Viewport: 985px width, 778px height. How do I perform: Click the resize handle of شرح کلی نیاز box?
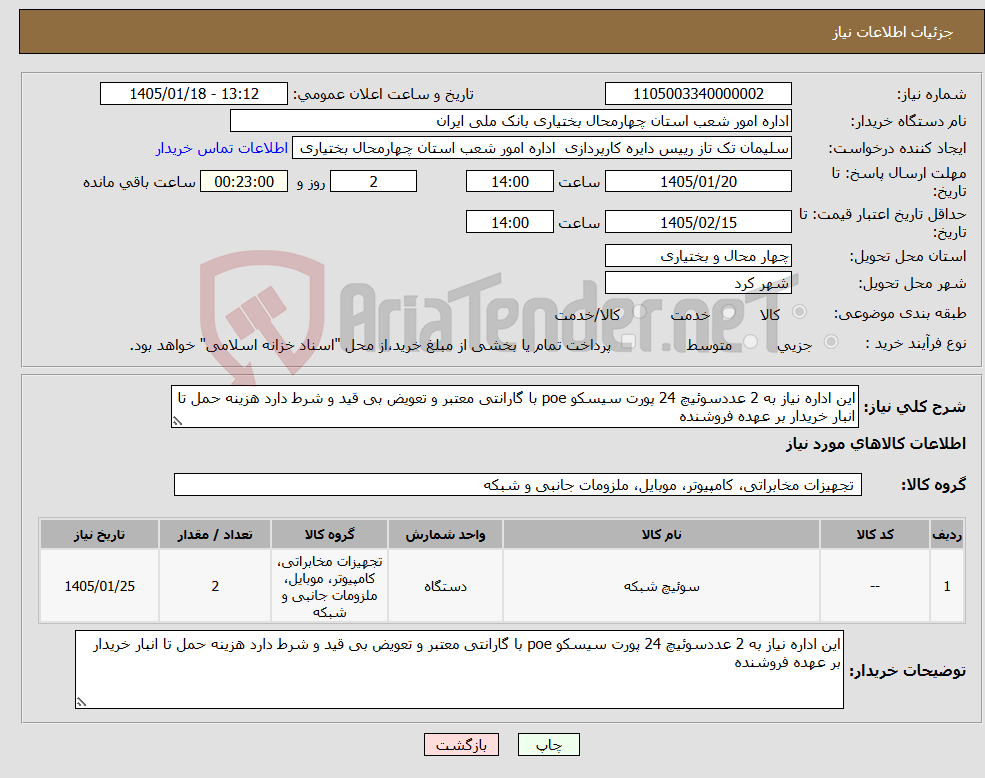177,422
